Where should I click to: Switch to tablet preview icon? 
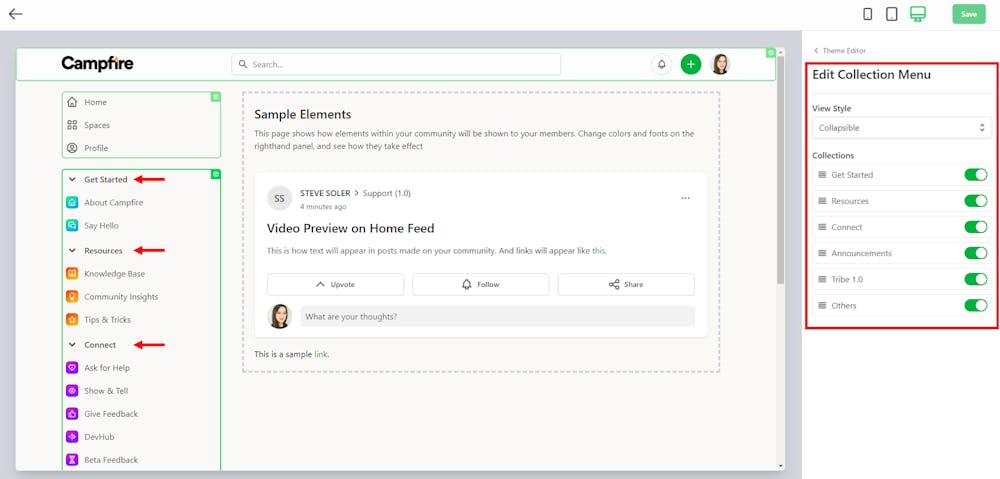click(x=891, y=14)
